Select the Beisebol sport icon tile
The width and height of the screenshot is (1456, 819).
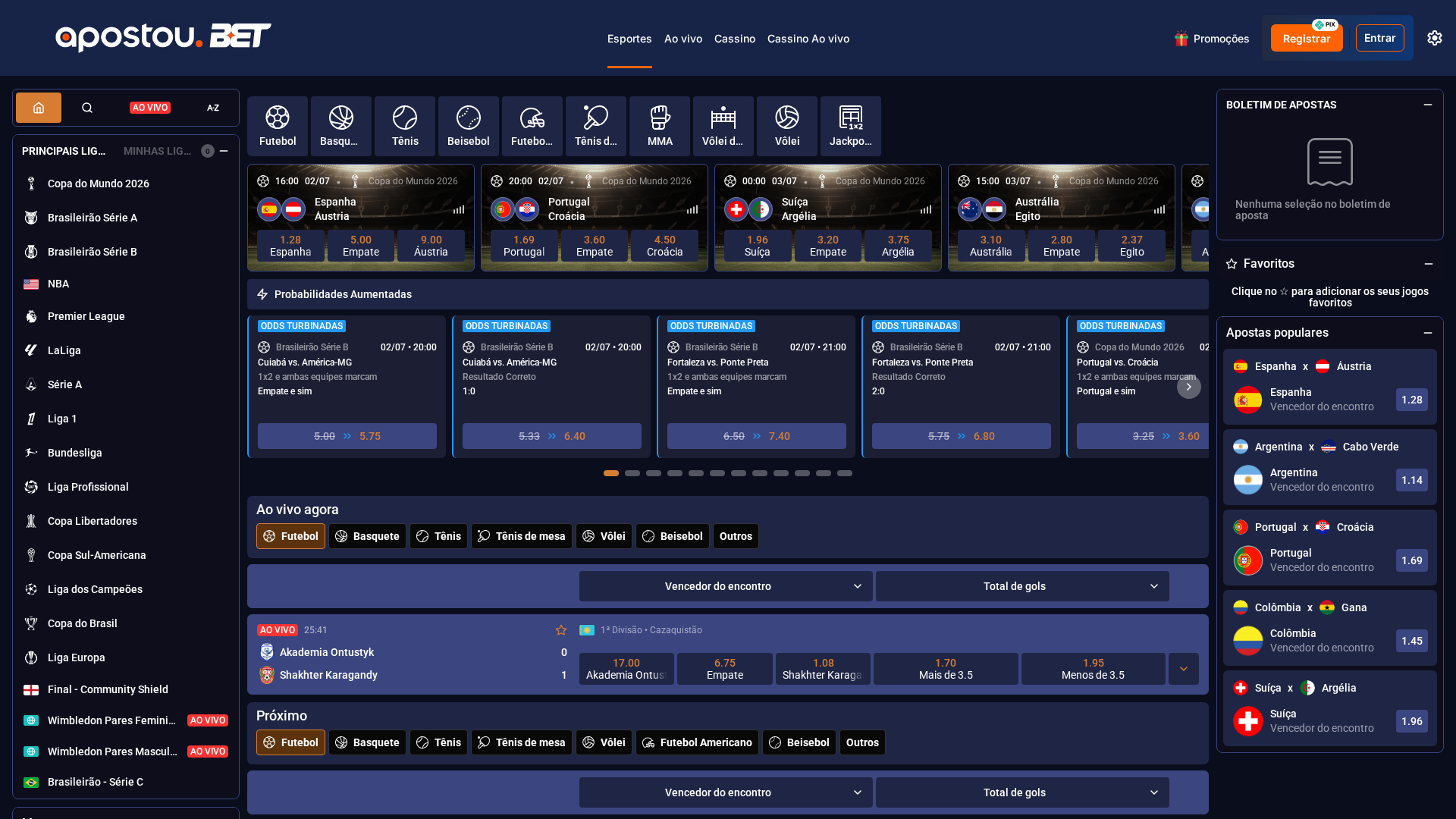pos(469,126)
